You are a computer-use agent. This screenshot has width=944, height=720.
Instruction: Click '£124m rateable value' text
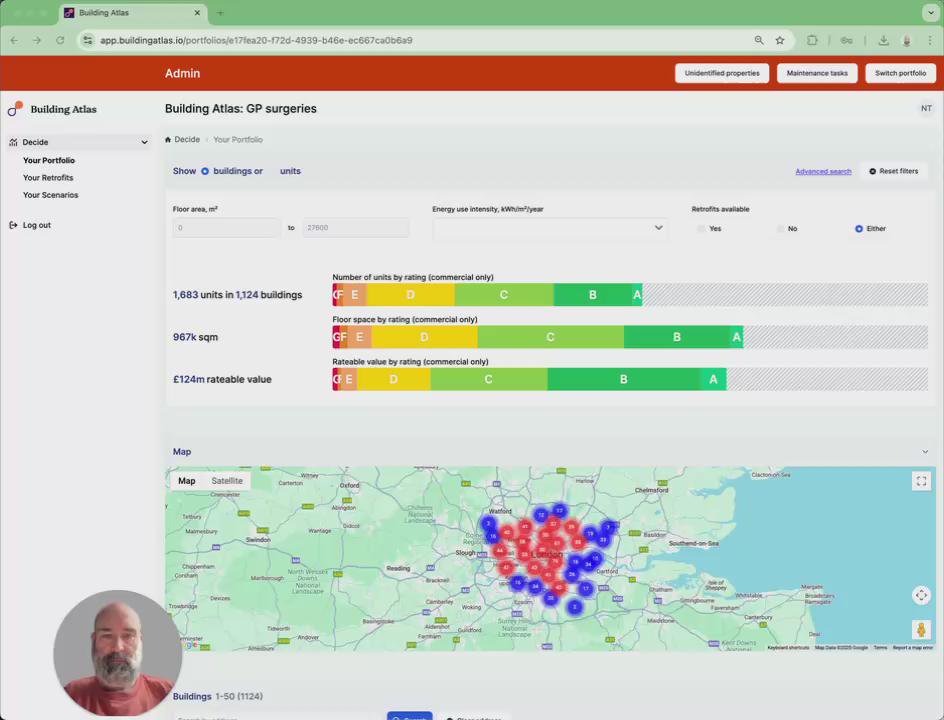pos(222,379)
